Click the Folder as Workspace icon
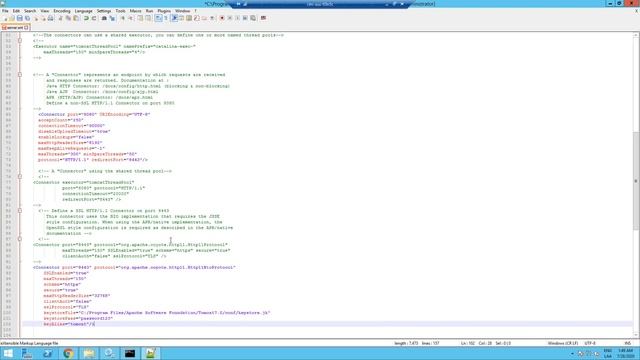Screen dimensions: 640x360 pos(204,18)
